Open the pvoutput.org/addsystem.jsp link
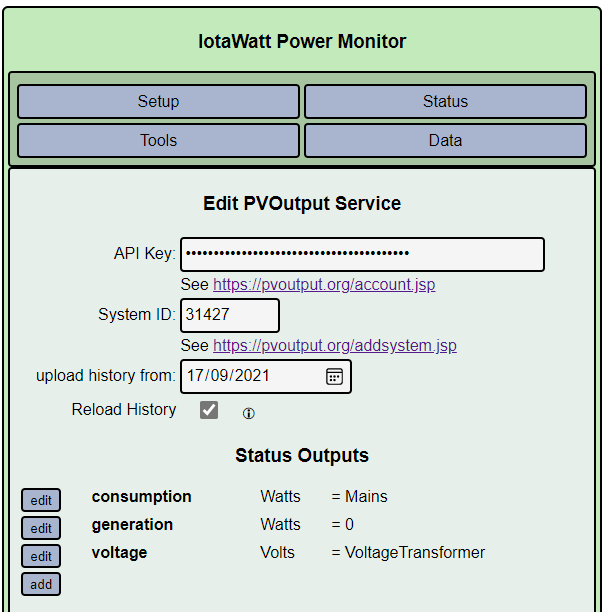Screen dimensions: 610x612 pos(335,345)
